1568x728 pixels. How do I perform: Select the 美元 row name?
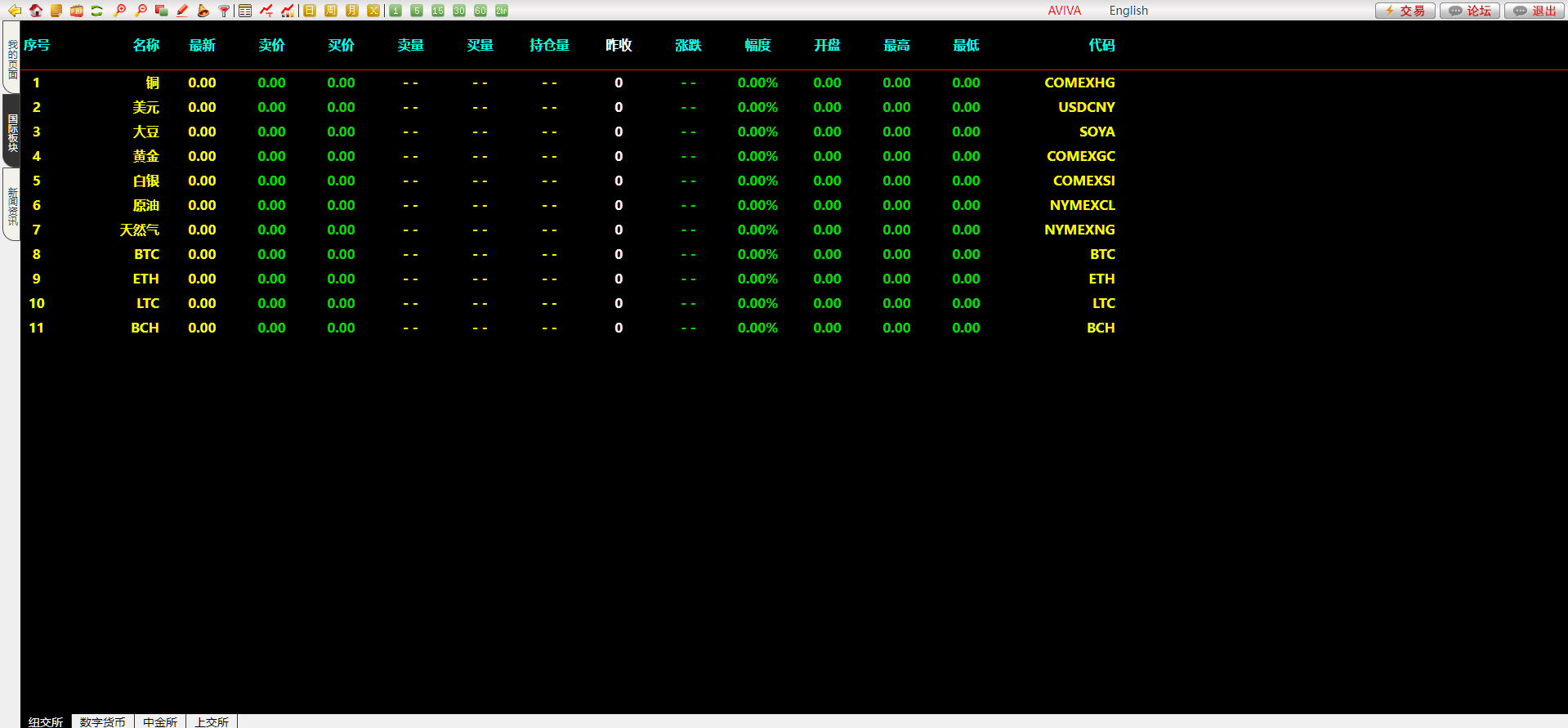point(146,107)
